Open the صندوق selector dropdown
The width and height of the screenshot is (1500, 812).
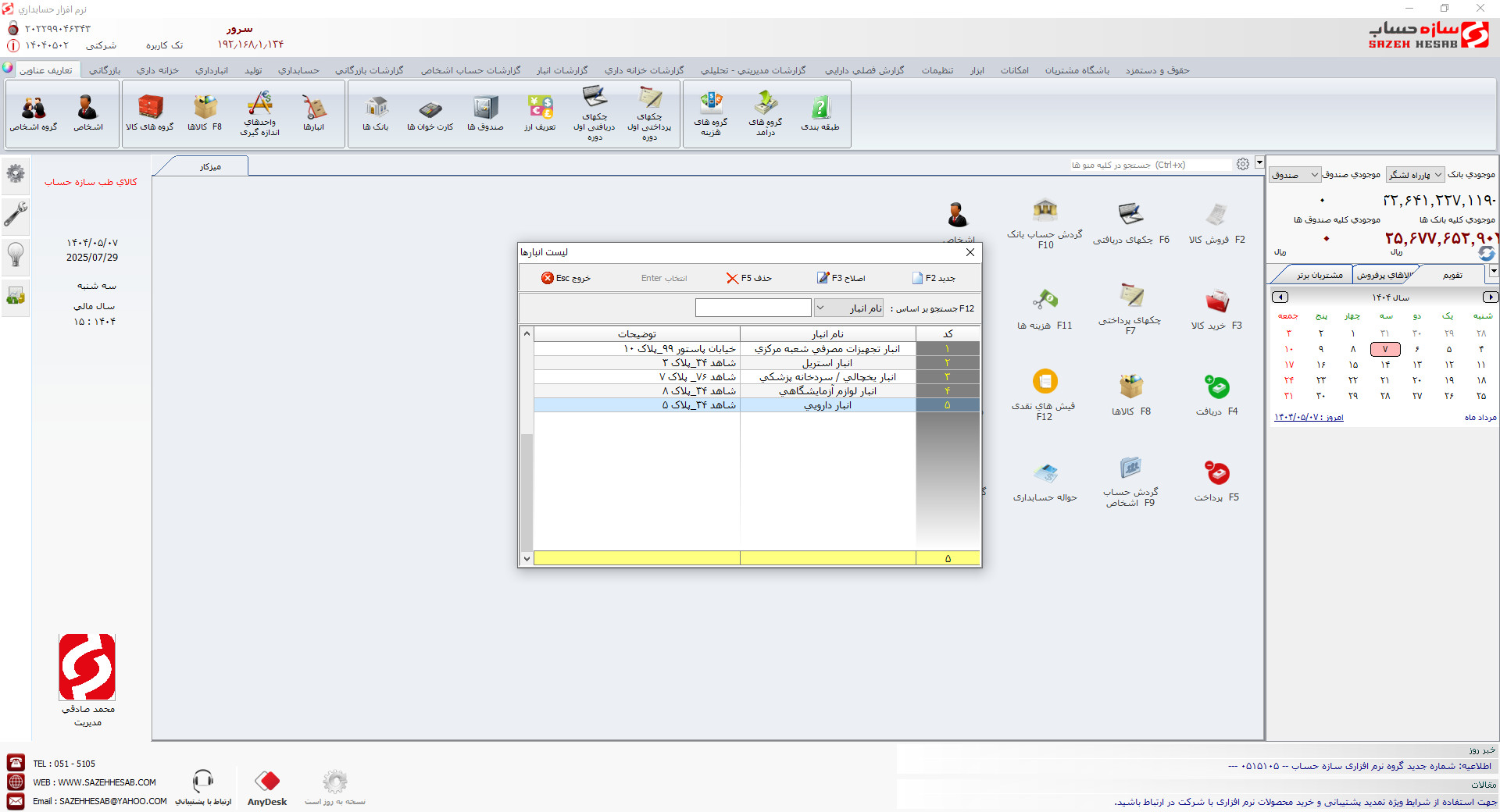(x=1295, y=175)
